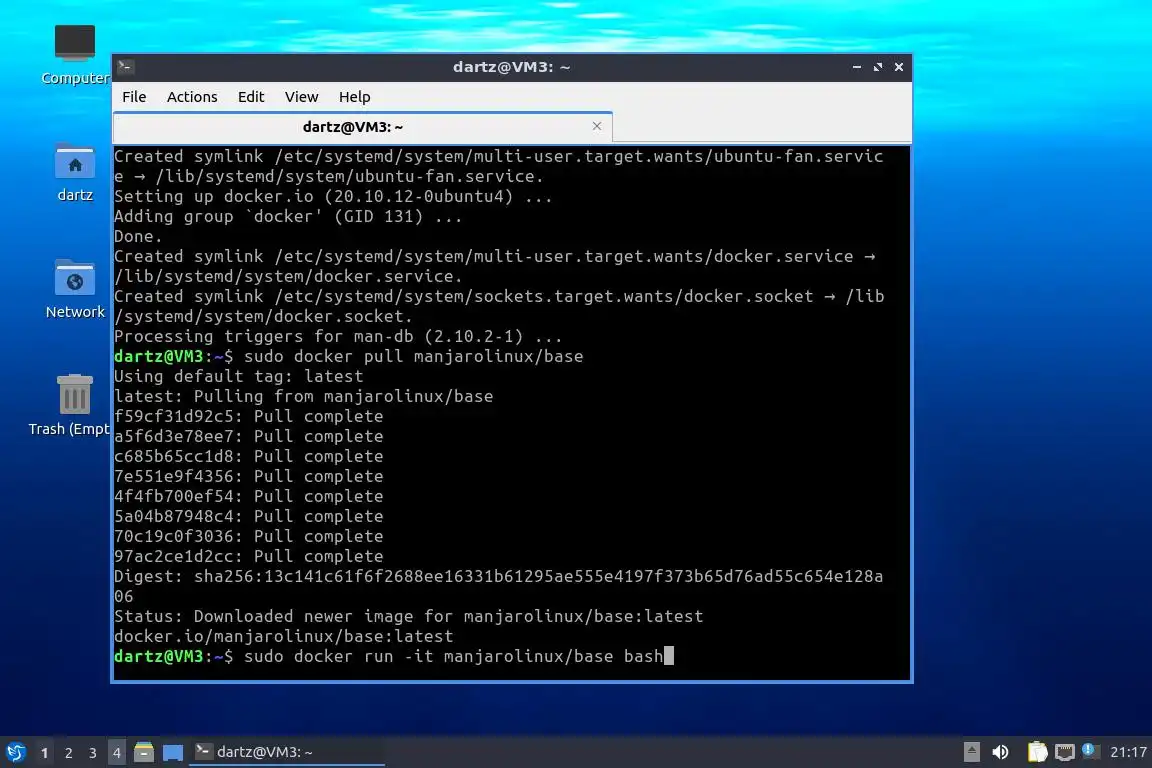Click terminal icon in window title bar
1152x768 pixels.
tap(126, 67)
